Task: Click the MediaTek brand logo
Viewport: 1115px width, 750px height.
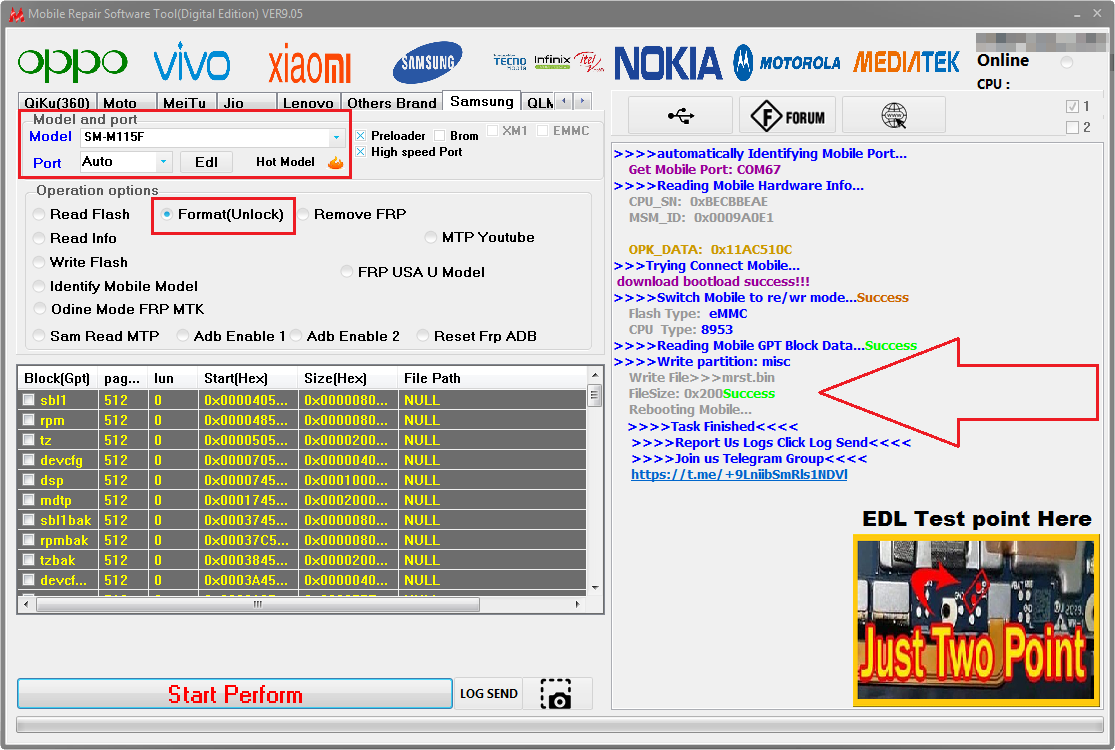Action: 907,63
